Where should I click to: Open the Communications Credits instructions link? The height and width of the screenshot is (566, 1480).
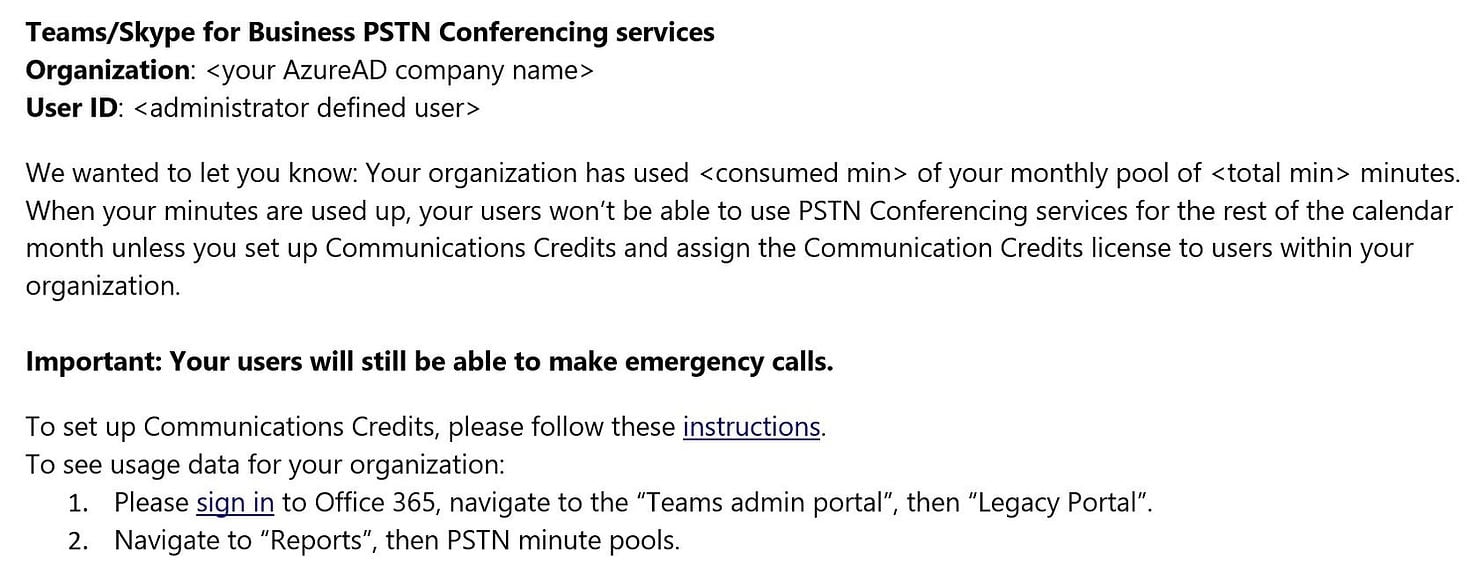click(752, 427)
